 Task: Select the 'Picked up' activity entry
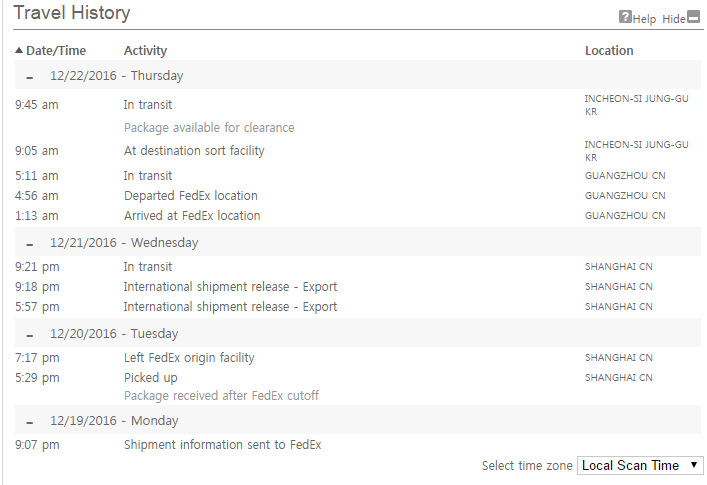pos(151,378)
